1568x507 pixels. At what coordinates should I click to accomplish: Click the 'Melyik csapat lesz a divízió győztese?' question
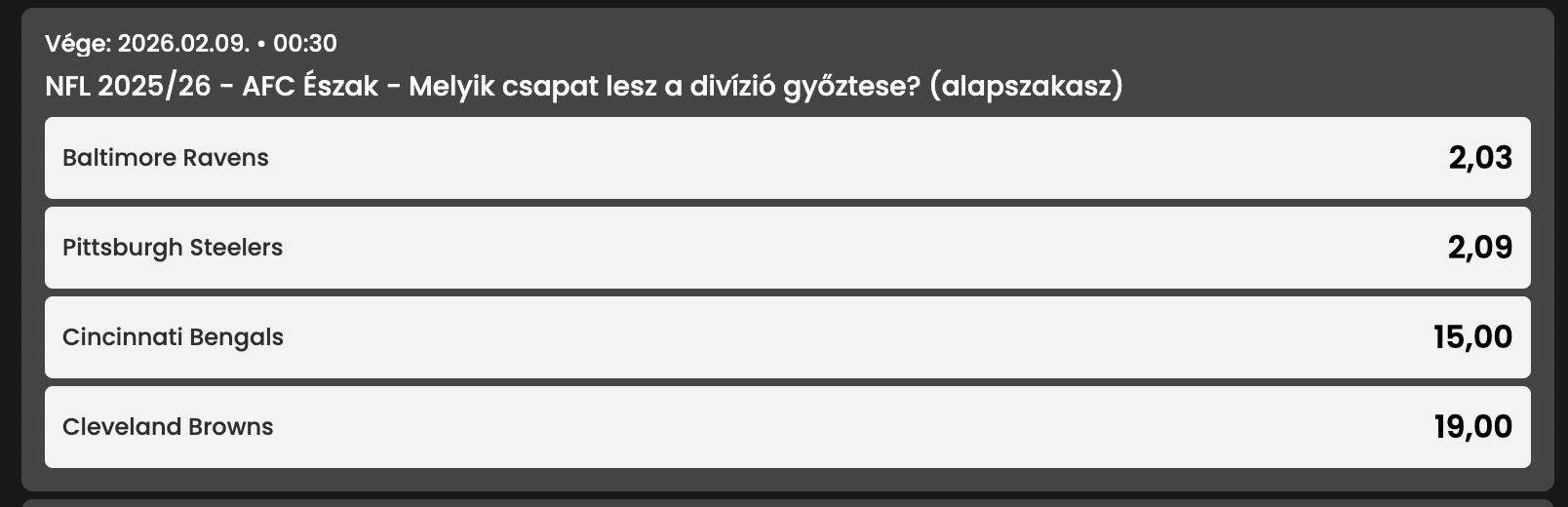point(664,87)
